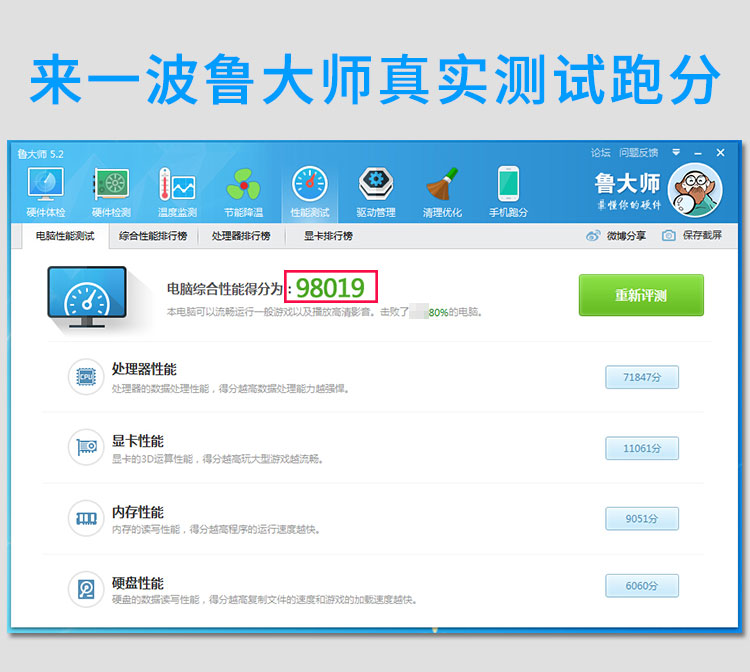
Task: Open the title bar dropdown menu arrow
Action: coord(676,153)
